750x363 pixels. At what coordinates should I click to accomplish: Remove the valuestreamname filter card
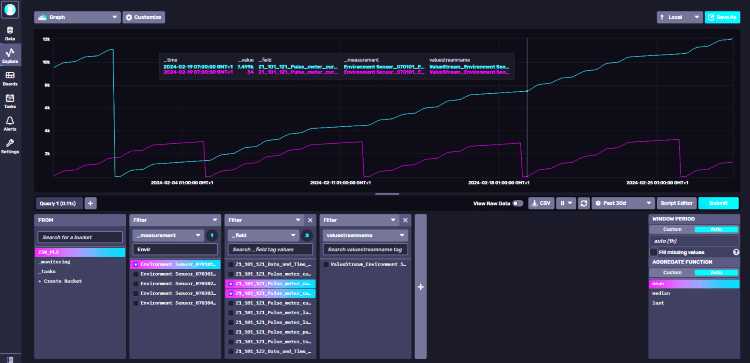tap(405, 220)
